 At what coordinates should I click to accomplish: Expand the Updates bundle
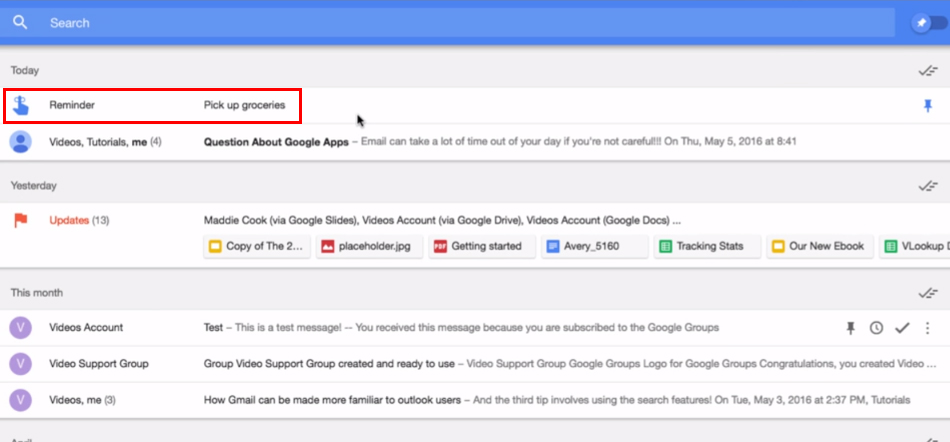coord(475,235)
